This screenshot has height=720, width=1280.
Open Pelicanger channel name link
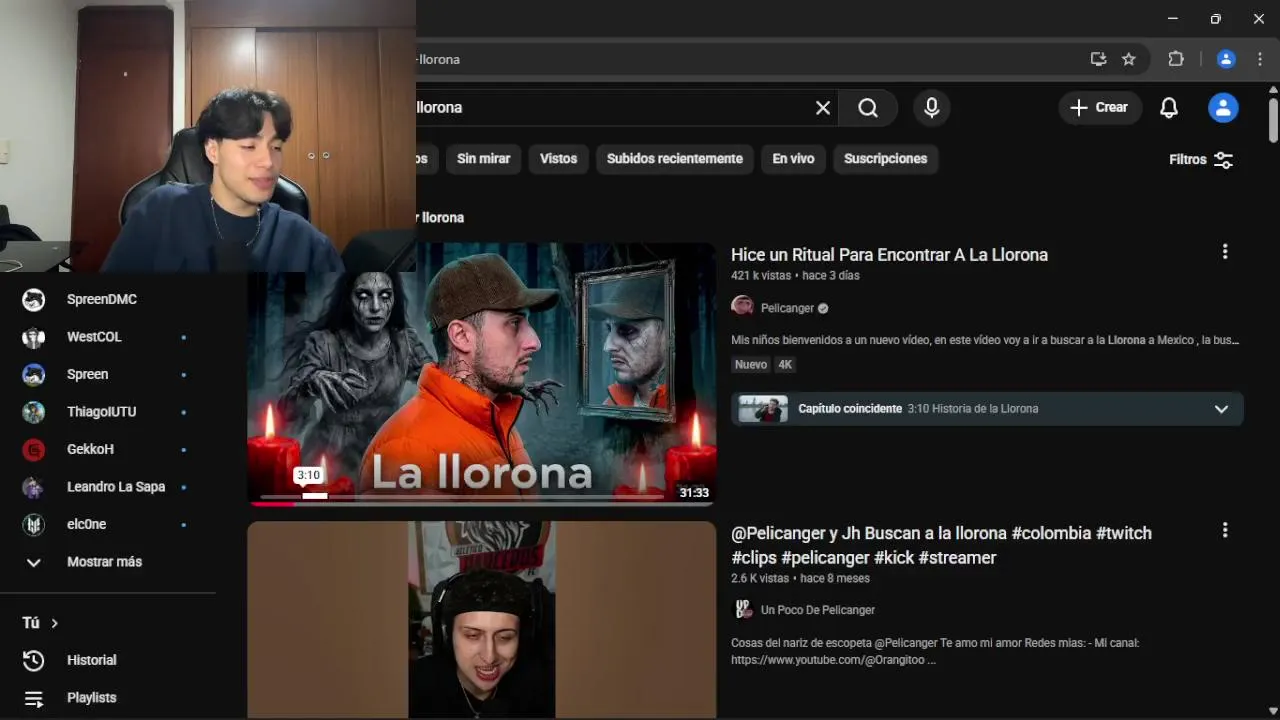[787, 308]
